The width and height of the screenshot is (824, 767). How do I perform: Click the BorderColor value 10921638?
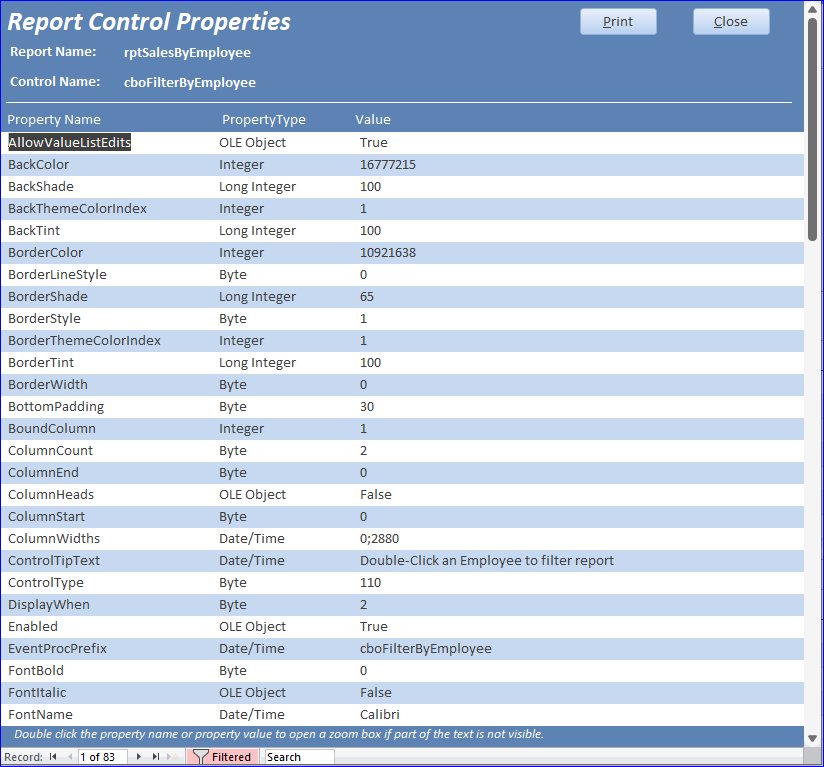point(388,253)
